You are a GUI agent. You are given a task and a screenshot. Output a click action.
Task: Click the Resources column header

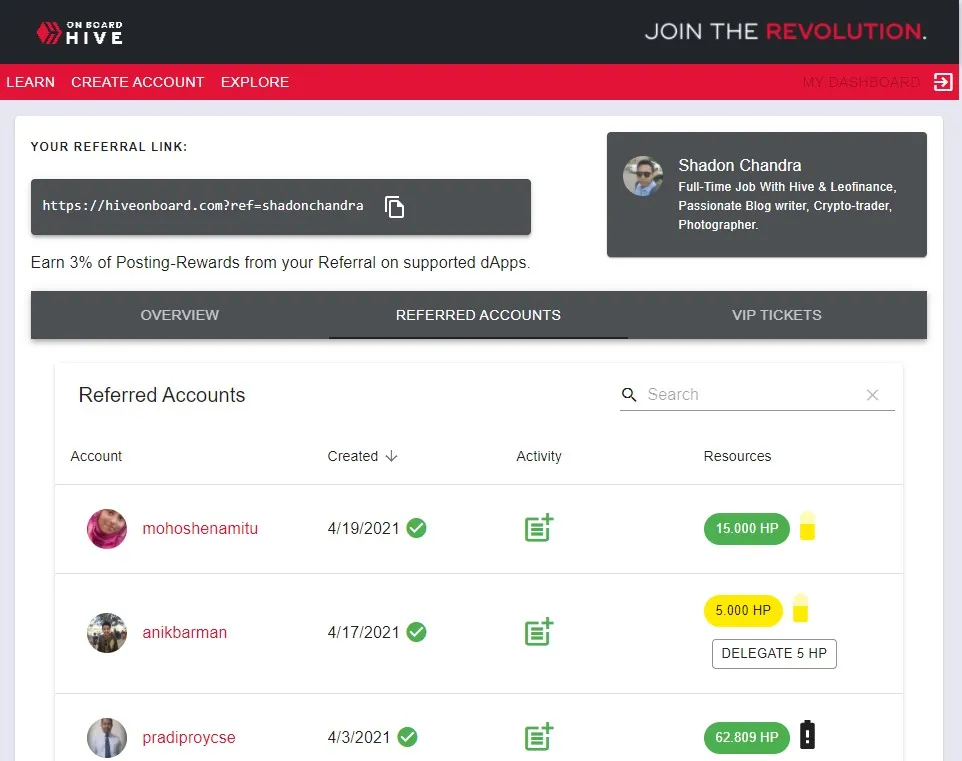737,456
